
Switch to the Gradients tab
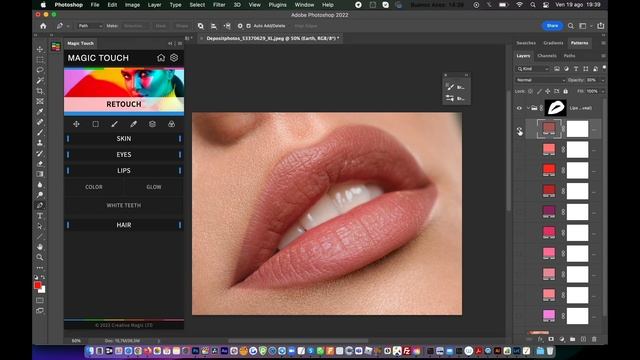click(x=553, y=43)
